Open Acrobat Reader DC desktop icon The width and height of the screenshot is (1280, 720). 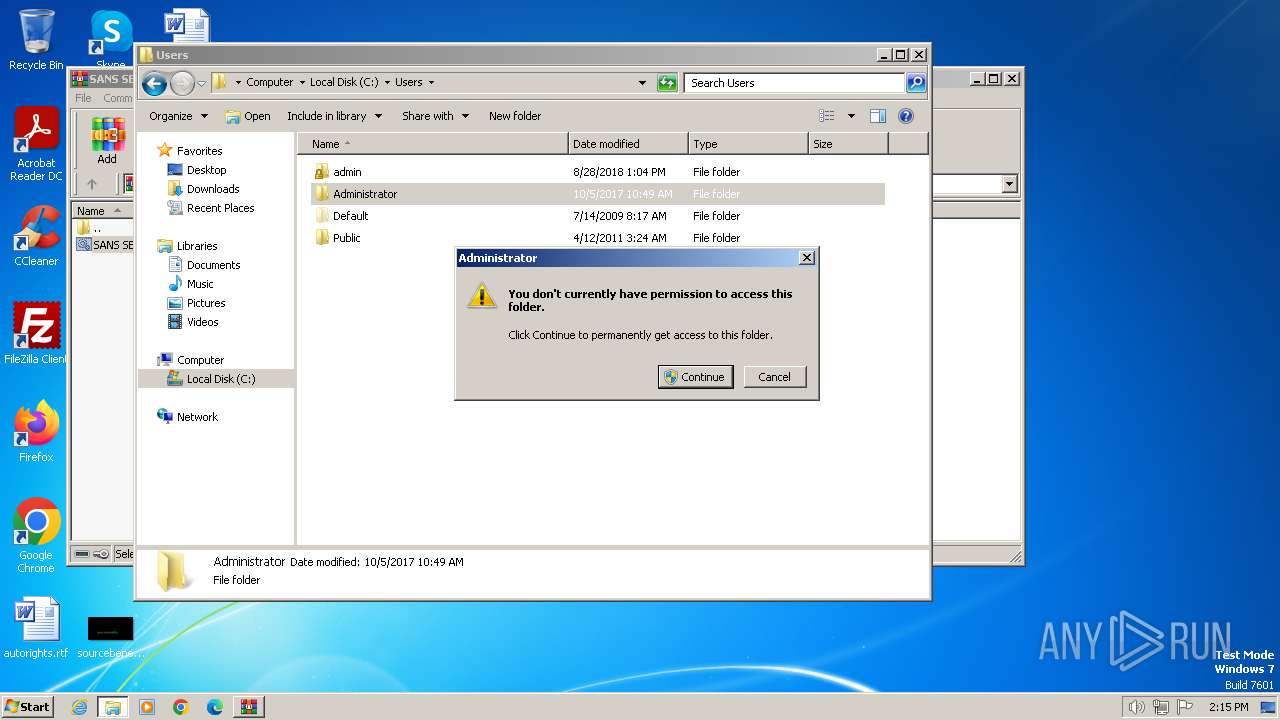(x=36, y=146)
